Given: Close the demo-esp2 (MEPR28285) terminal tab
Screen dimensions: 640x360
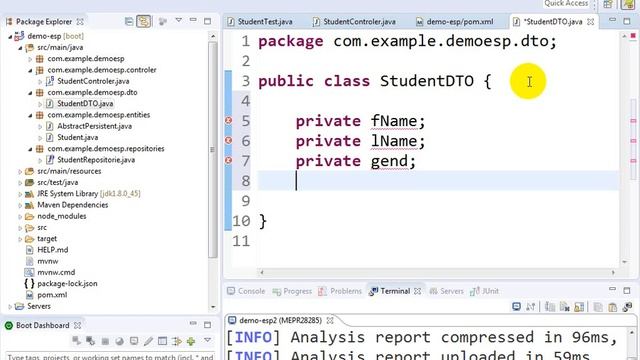Looking at the screenshot, I should point(330,320).
